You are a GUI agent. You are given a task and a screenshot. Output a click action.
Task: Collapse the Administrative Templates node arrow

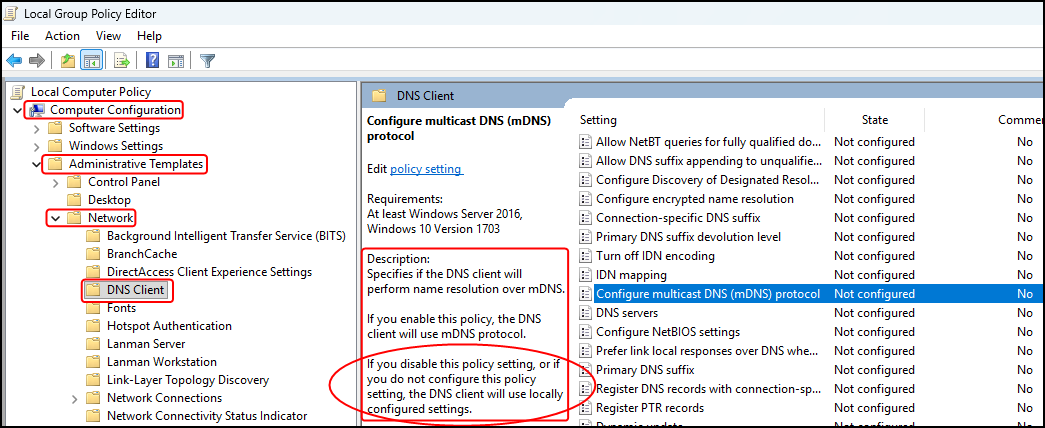[37, 164]
